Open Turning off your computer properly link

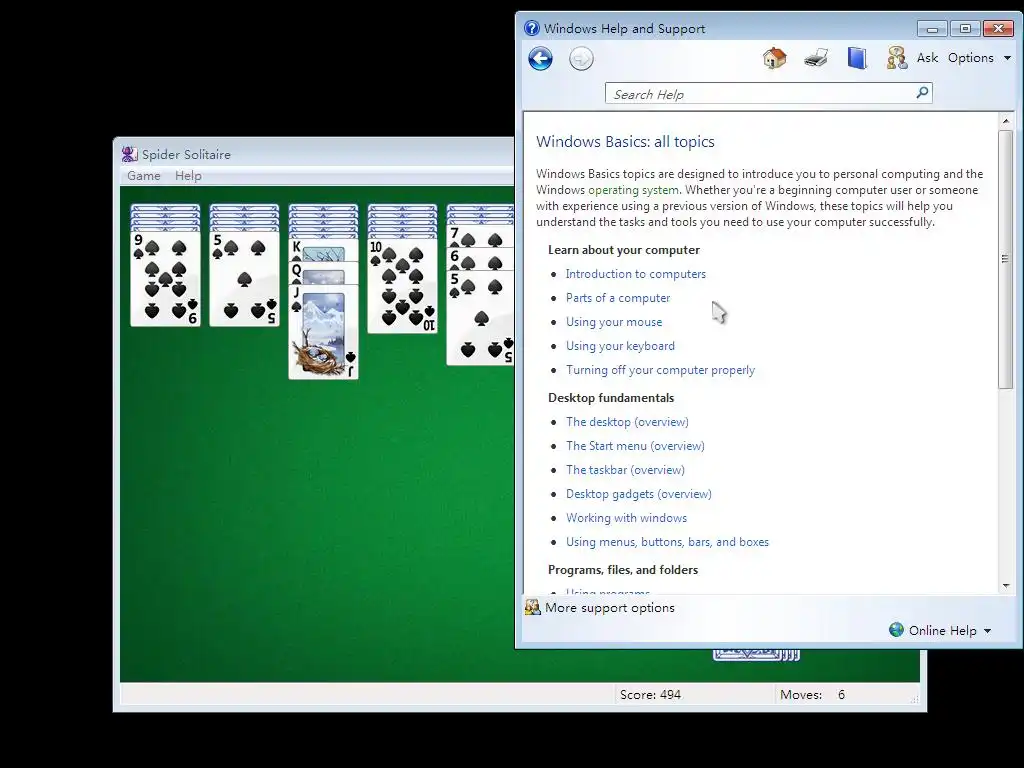[x=660, y=370]
